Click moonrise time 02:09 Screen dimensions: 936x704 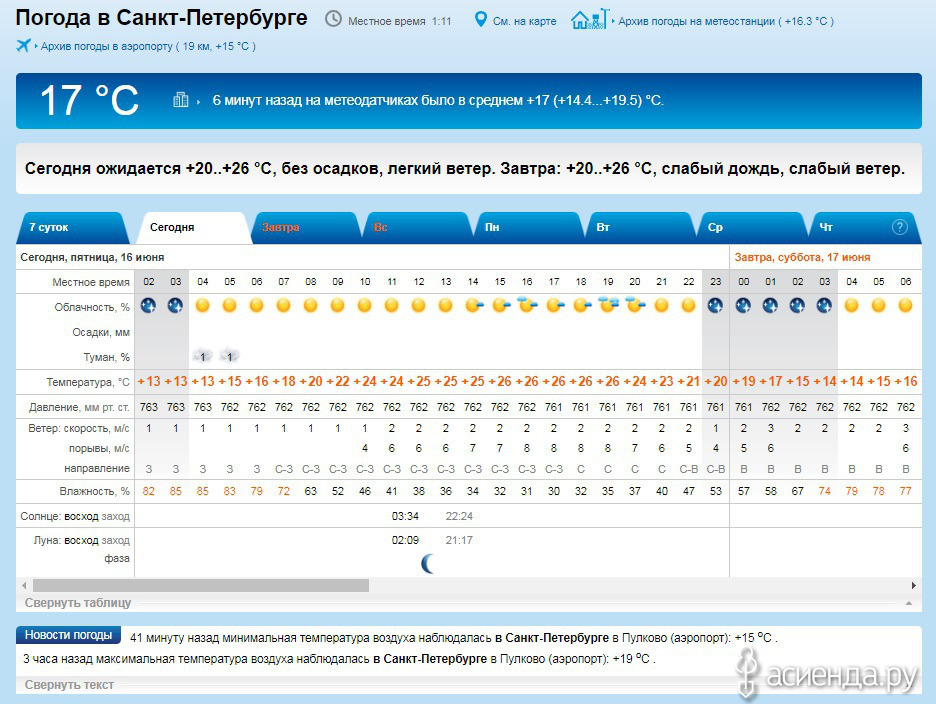405,540
